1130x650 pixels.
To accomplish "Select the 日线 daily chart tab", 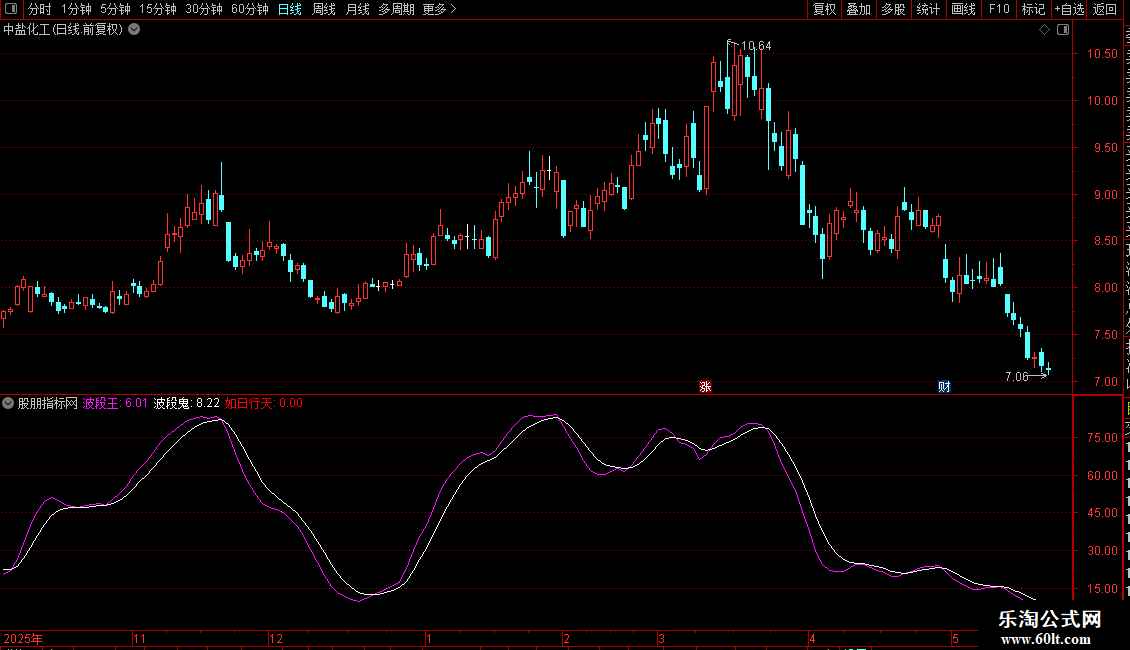I will pos(290,9).
